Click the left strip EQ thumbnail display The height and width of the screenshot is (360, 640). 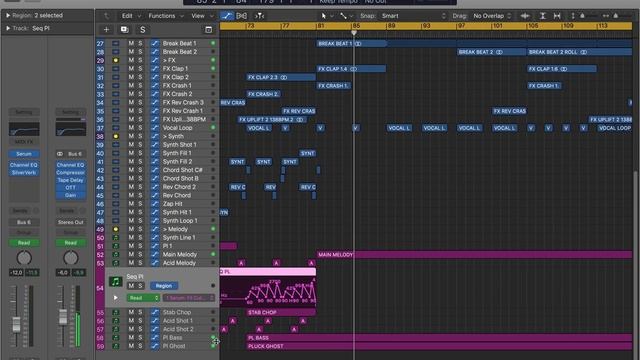[24, 129]
